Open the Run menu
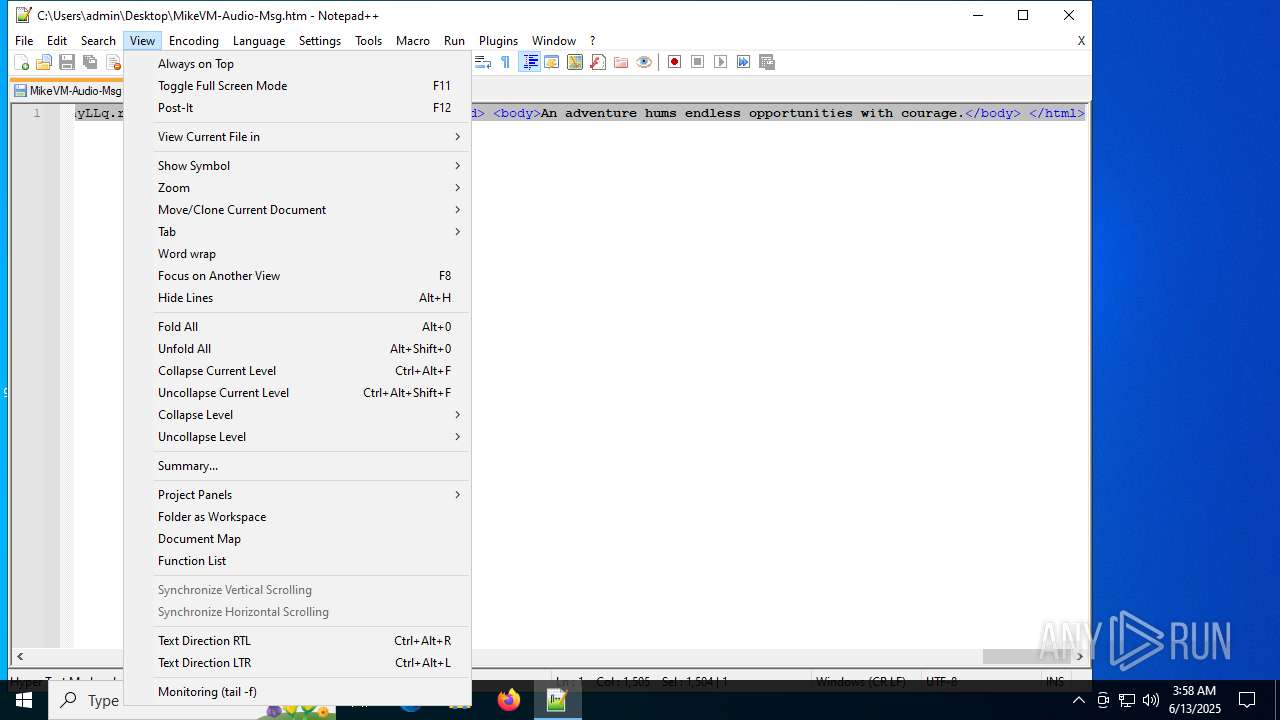1280x720 pixels. pos(455,41)
